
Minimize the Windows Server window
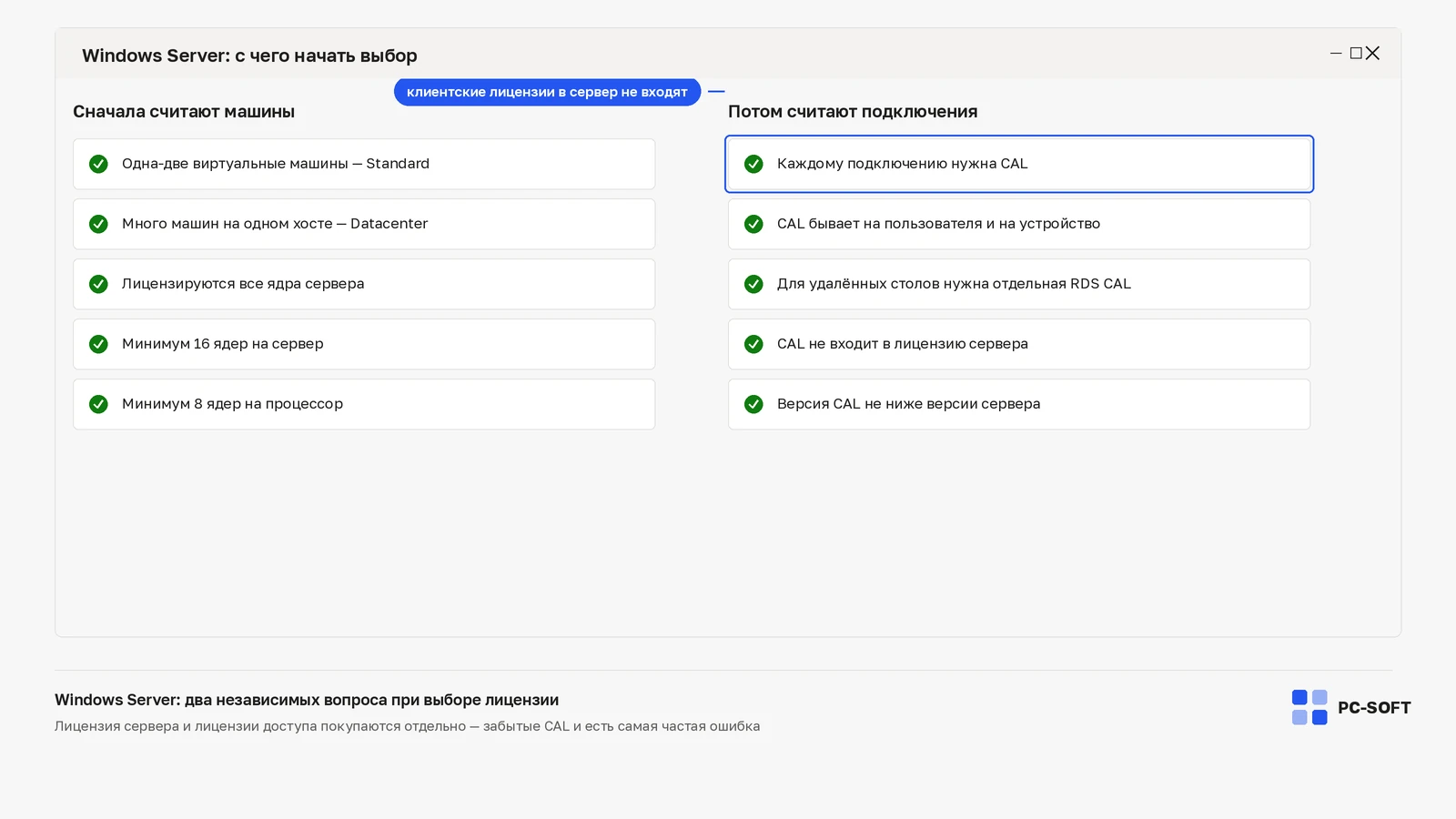pos(1336,54)
